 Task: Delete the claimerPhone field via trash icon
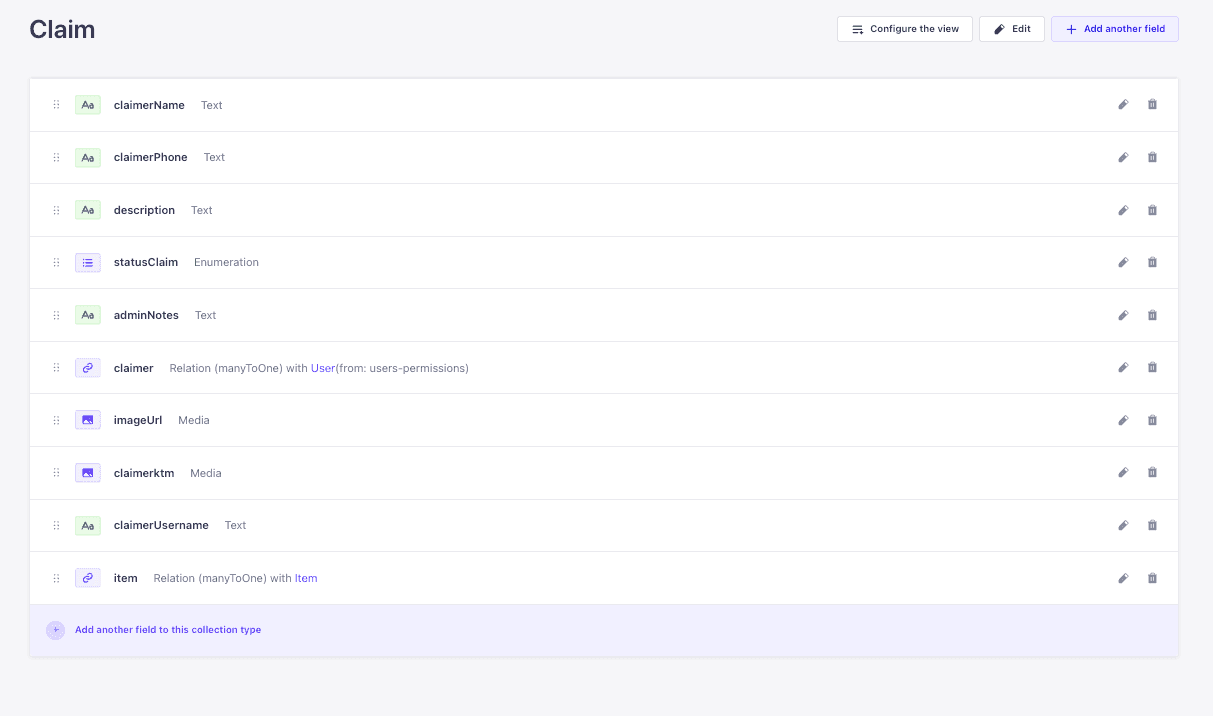pyautogui.click(x=1151, y=157)
